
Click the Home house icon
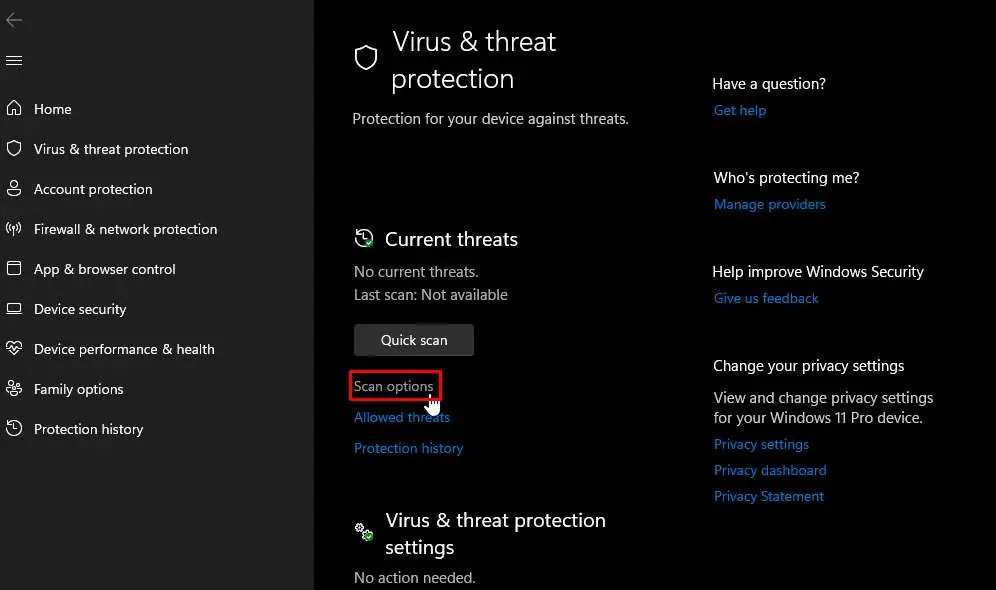click(14, 108)
